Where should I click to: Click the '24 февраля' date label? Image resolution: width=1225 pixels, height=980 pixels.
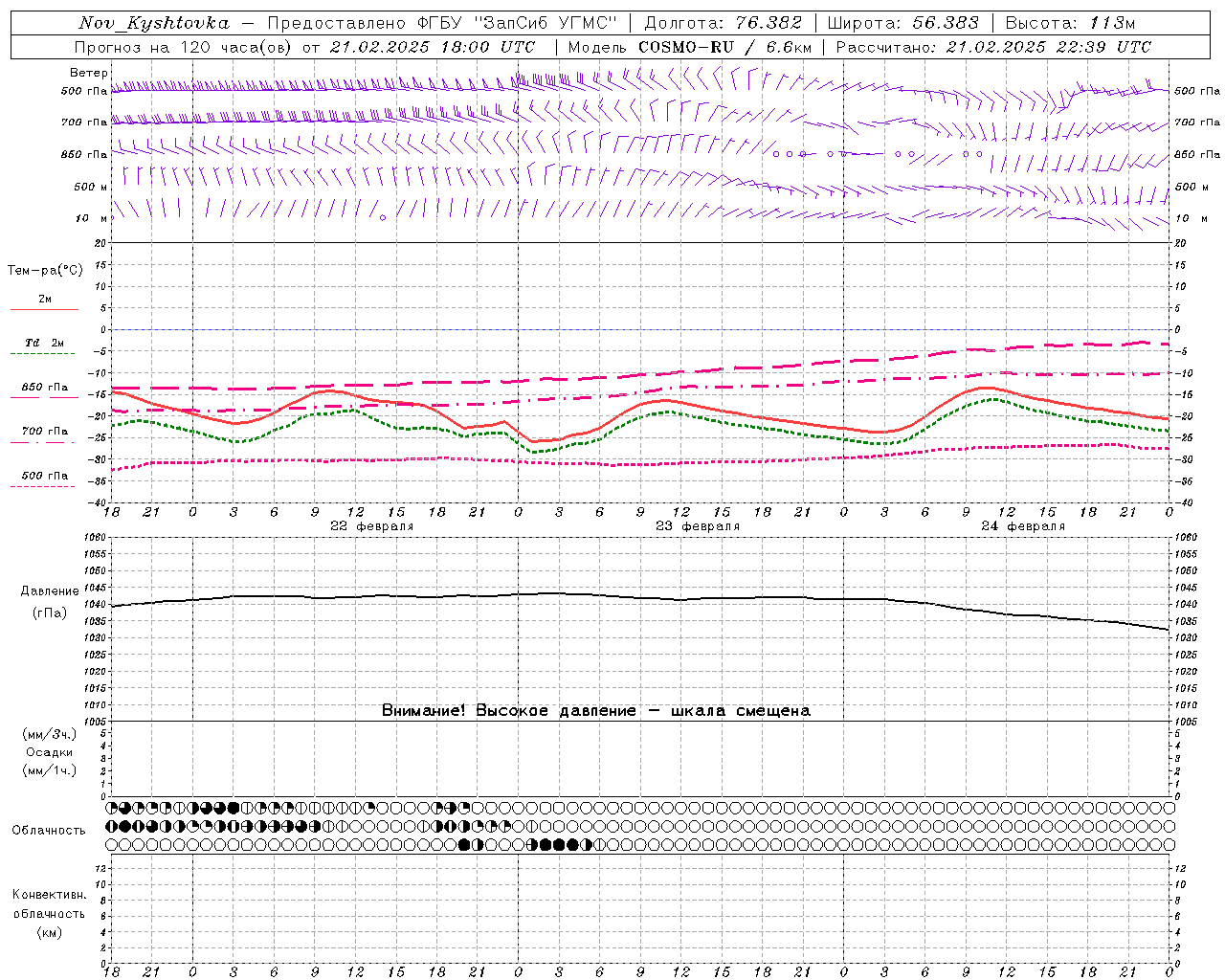click(x=1023, y=526)
